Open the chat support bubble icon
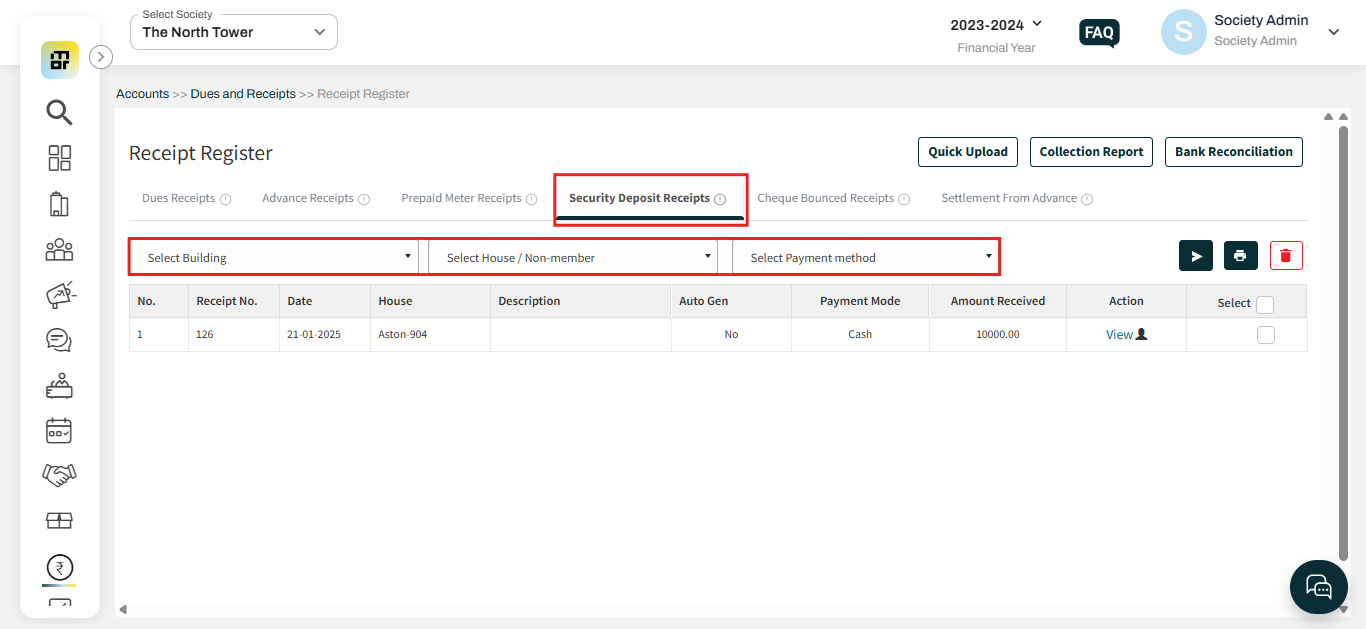Screen dimensions: 1366x629 1318,587
